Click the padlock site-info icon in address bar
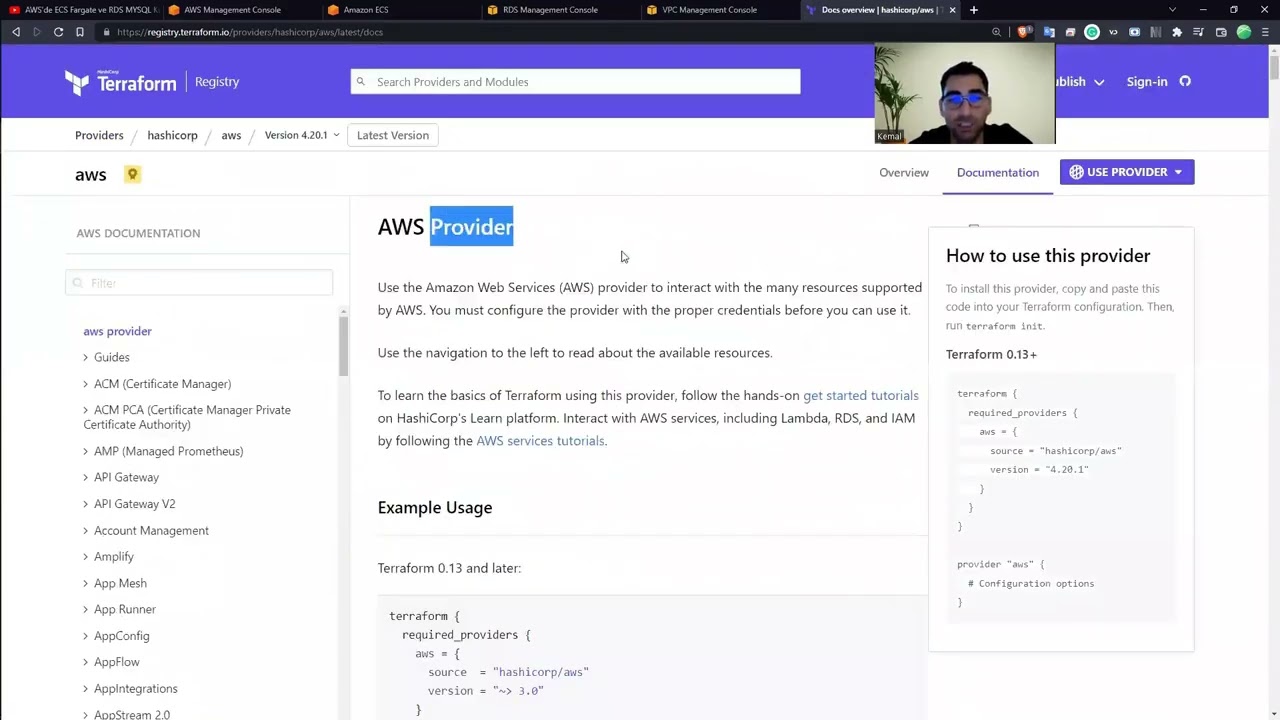1280x720 pixels. (106, 32)
